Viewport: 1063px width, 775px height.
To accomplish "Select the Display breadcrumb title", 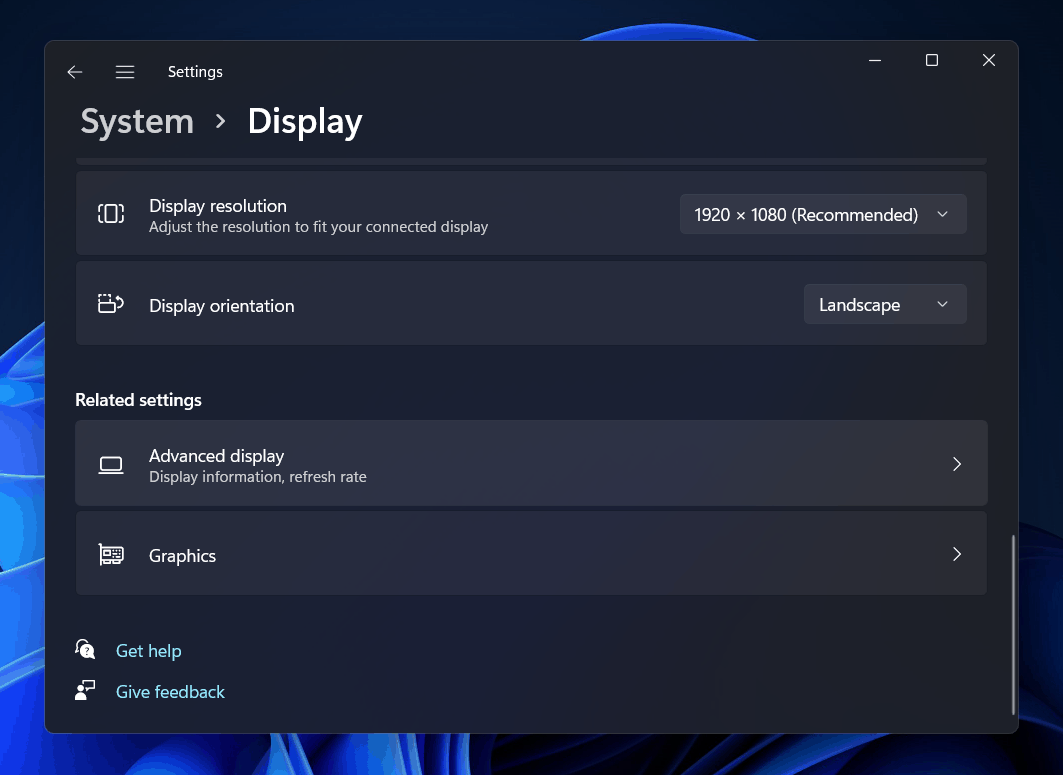I will [304, 122].
